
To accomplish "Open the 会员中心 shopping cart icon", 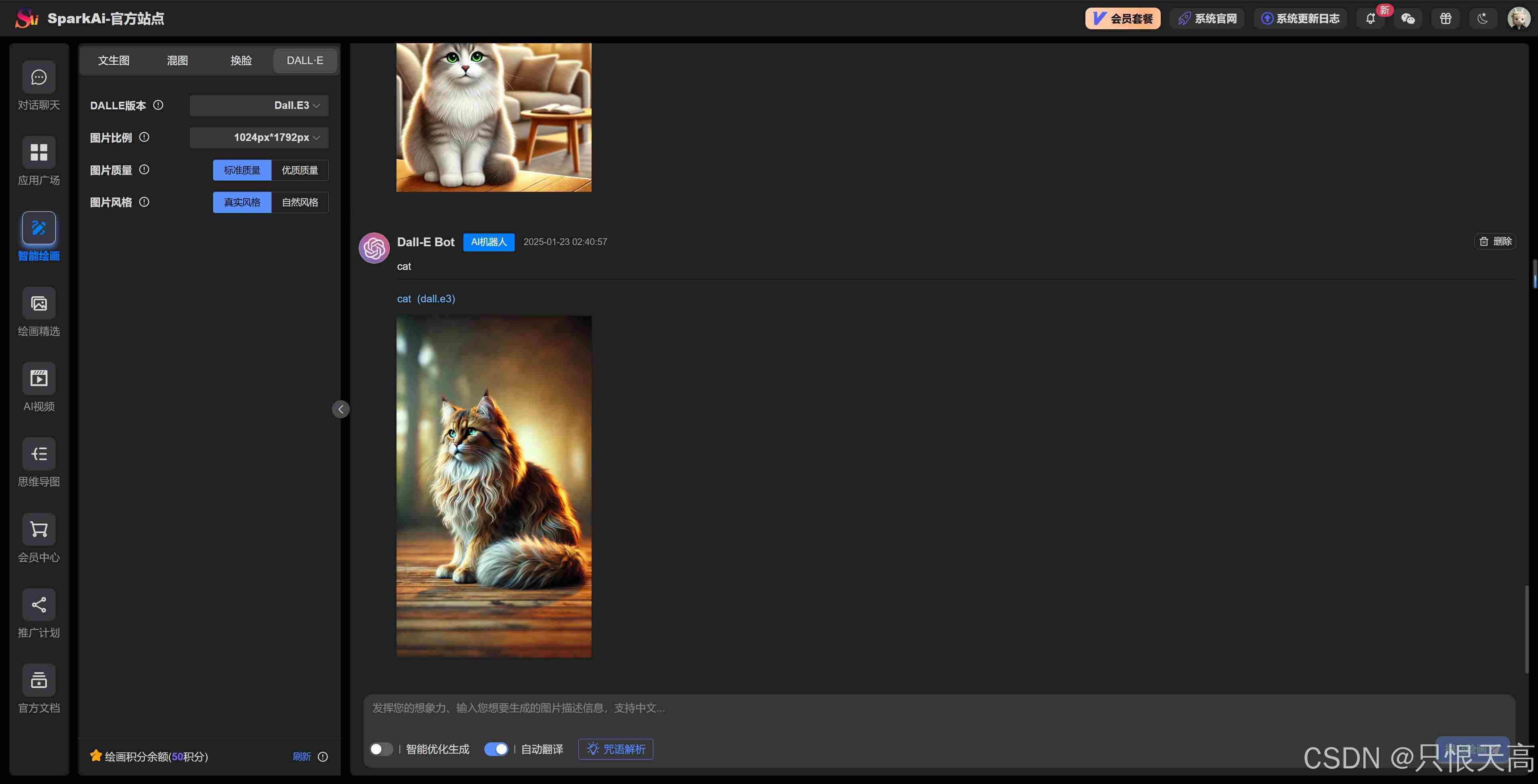I will click(x=39, y=529).
